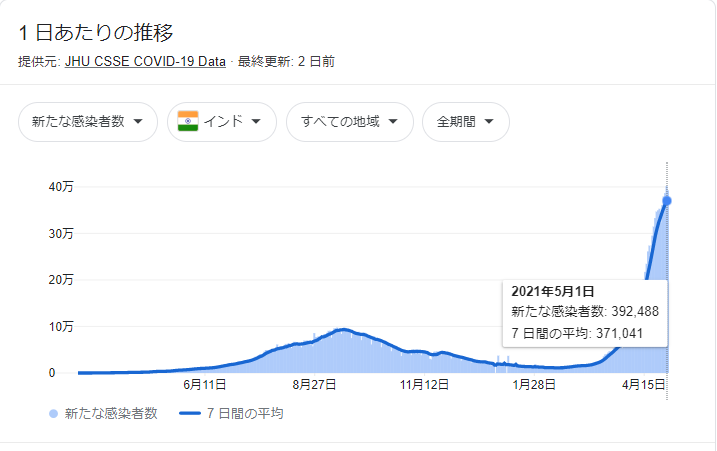Open the 新たな感染者数 metric dropdown
This screenshot has height=451, width=717.
tap(88, 122)
